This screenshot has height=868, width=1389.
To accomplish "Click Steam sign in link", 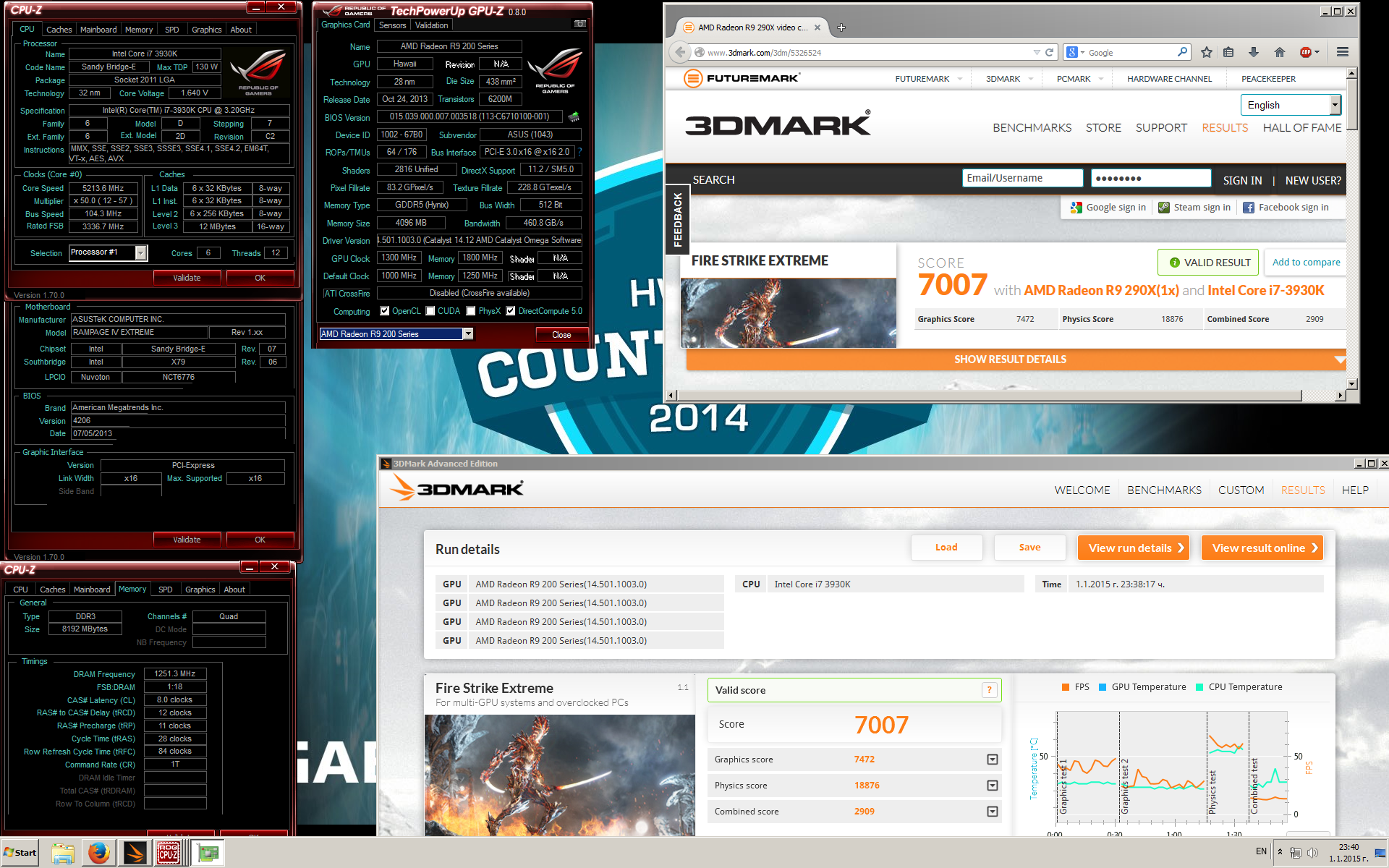I will [1194, 208].
